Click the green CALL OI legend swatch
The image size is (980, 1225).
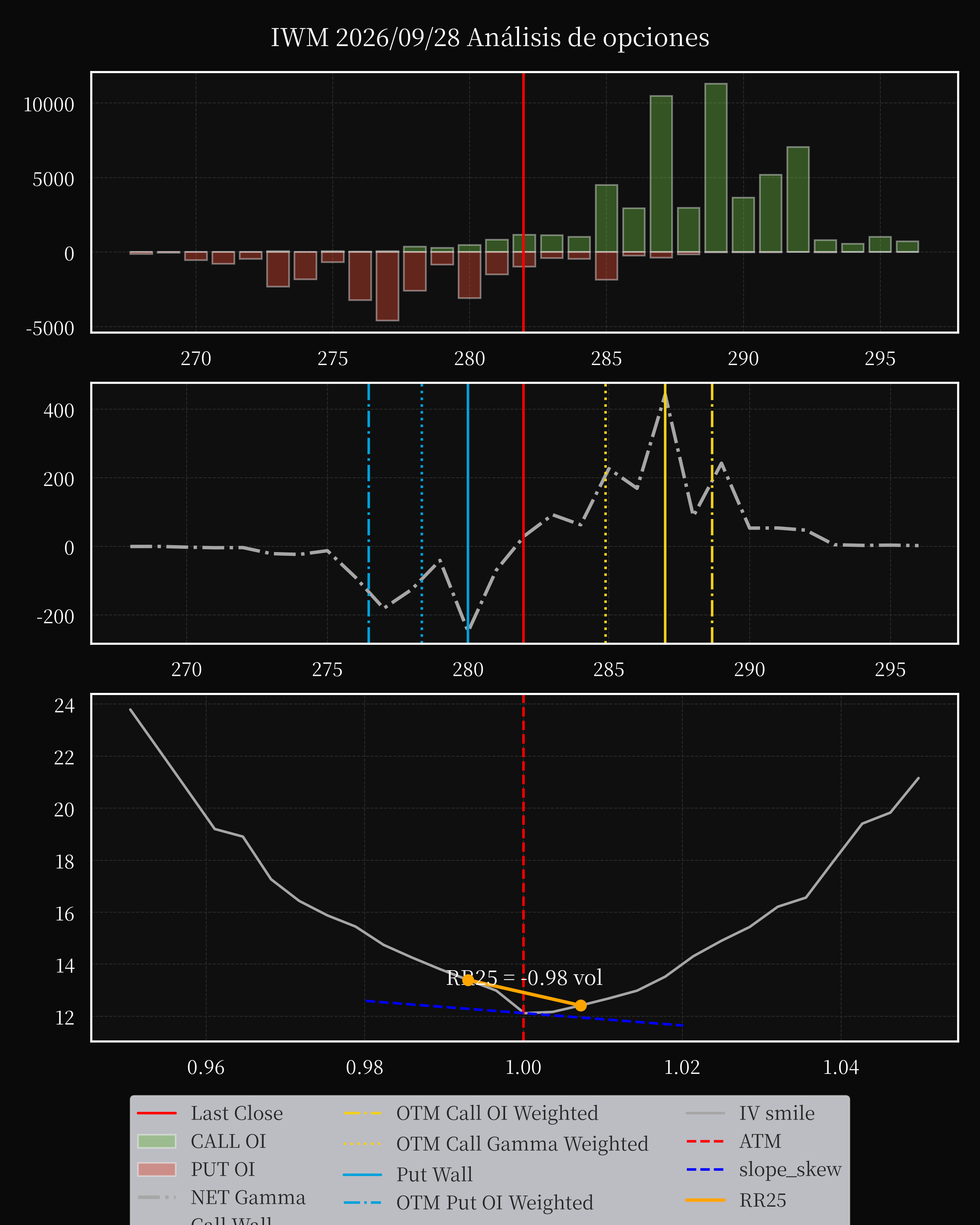coord(157,1141)
